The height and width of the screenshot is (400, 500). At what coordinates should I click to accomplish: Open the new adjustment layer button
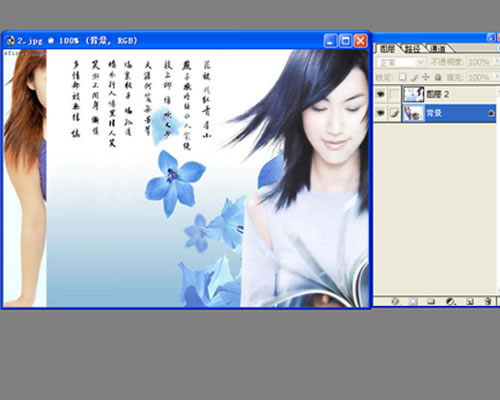pyautogui.click(x=450, y=301)
